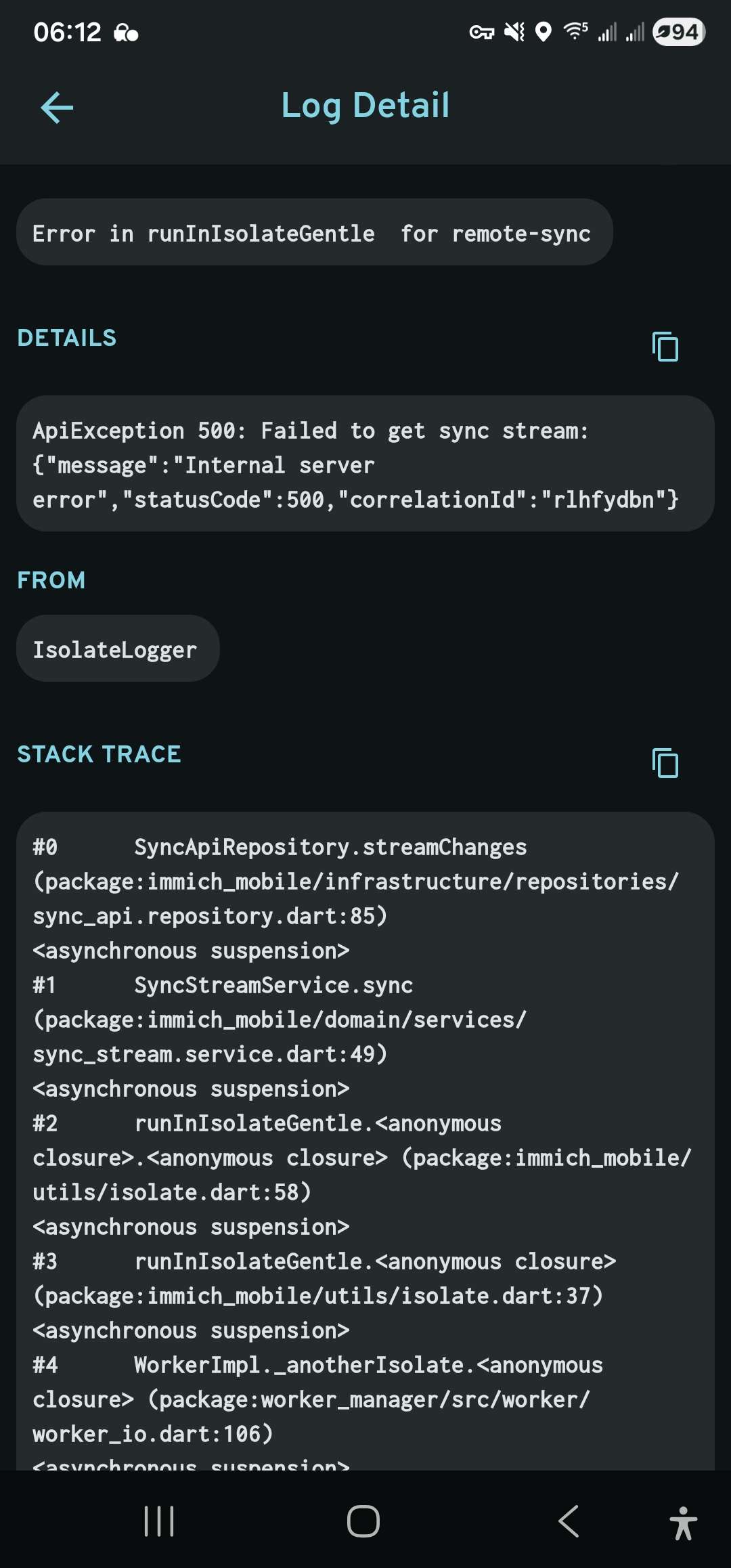Tap the IsolateLogger source chip

click(x=117, y=648)
